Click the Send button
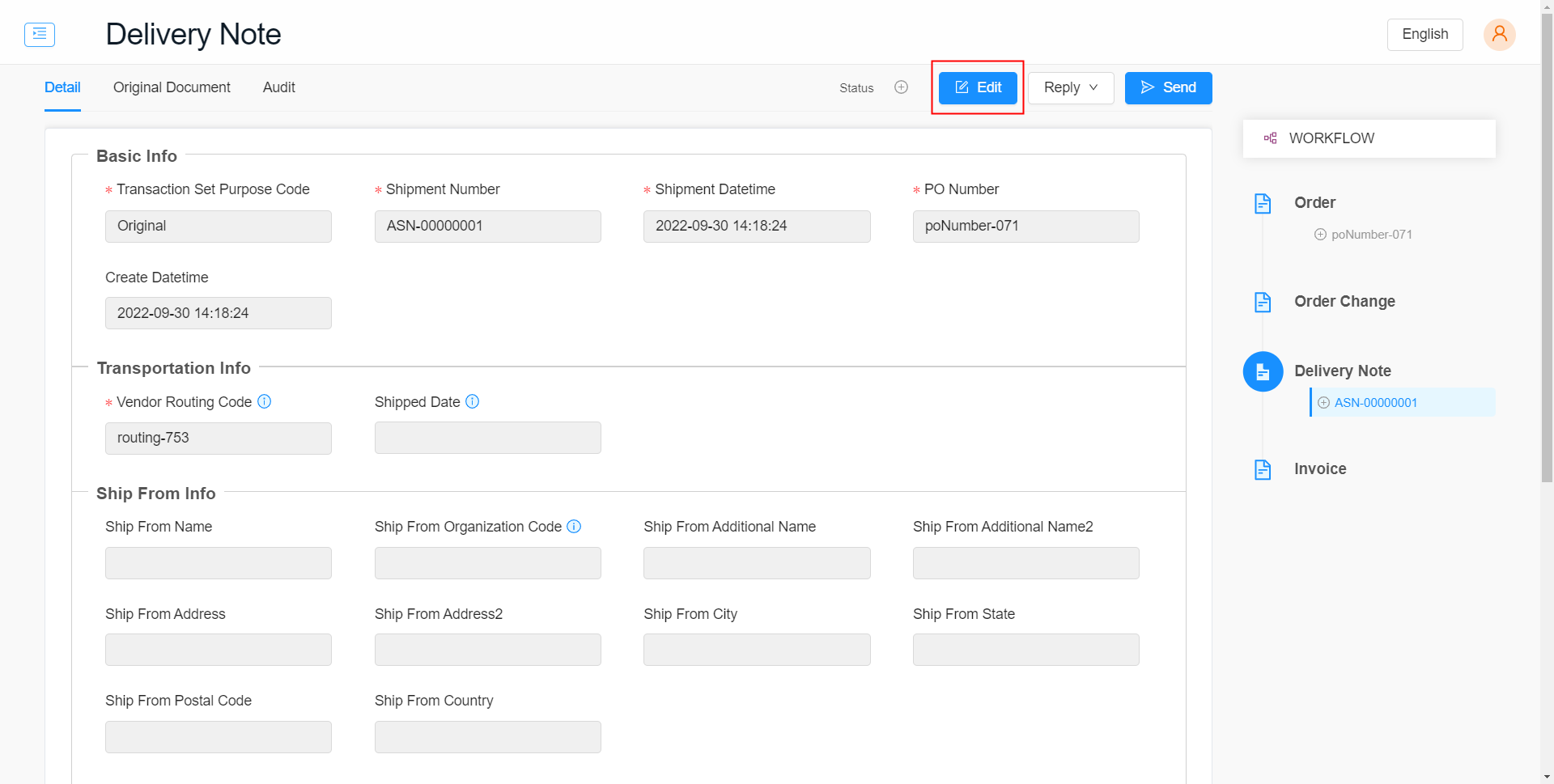This screenshot has height=784, width=1554. pyautogui.click(x=1168, y=87)
